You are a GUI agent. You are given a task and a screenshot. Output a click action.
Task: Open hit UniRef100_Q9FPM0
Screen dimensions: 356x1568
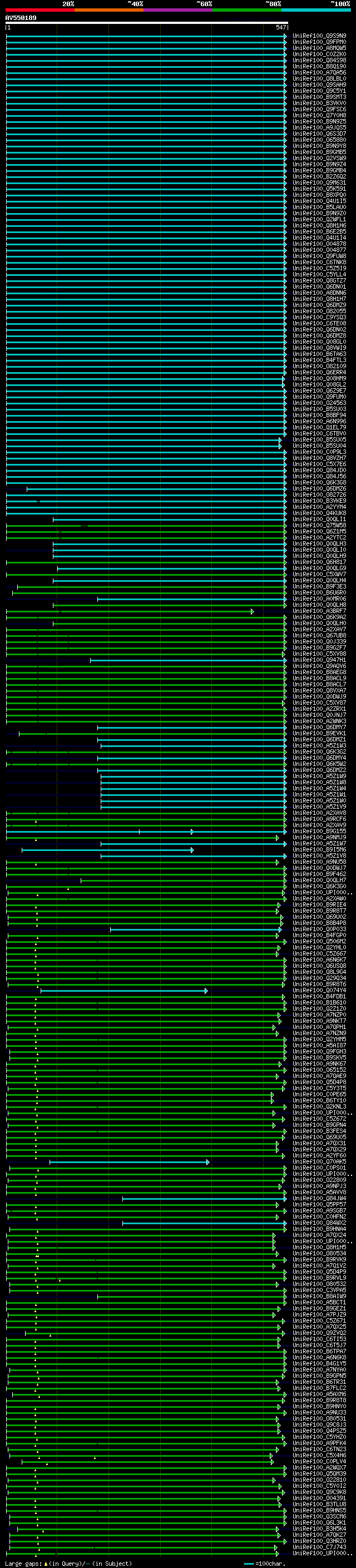(319, 42)
